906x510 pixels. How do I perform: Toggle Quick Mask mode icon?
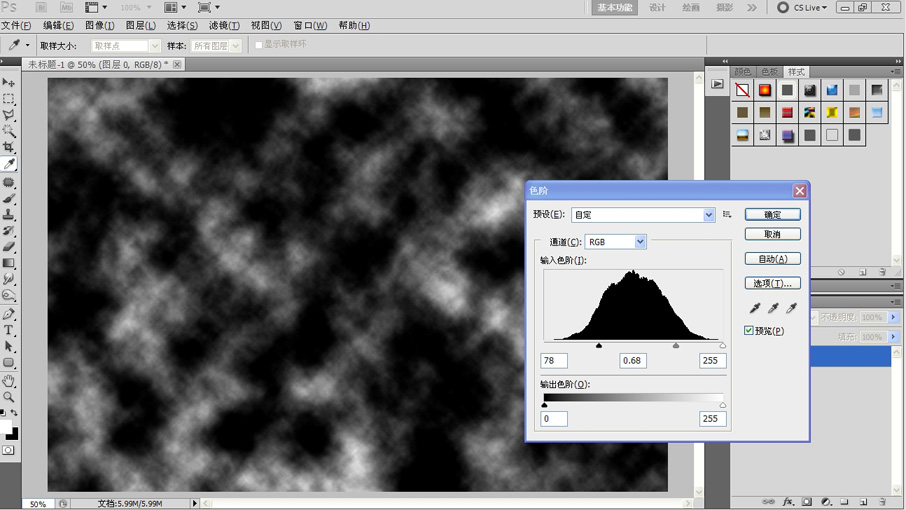coord(8,451)
